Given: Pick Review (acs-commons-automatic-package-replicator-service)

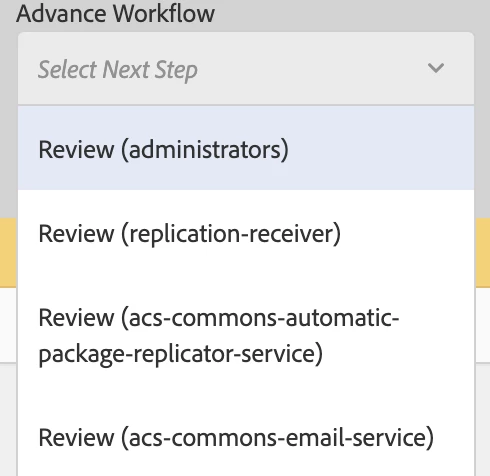Looking at the screenshot, I should (246, 335).
